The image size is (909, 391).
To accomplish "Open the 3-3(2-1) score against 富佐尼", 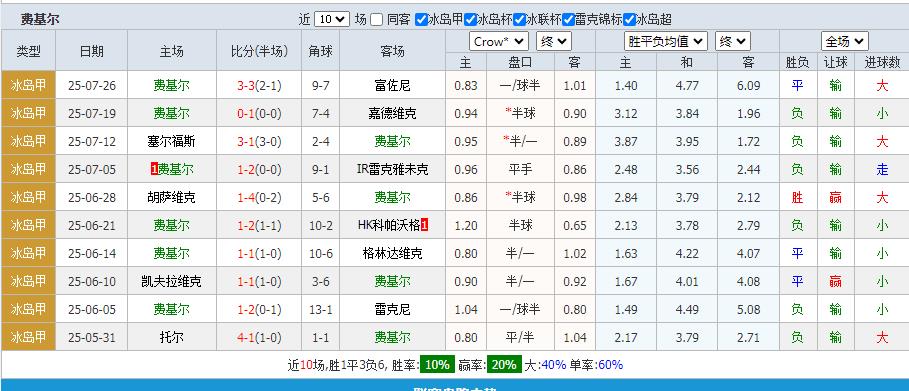I will pyautogui.click(x=259, y=86).
